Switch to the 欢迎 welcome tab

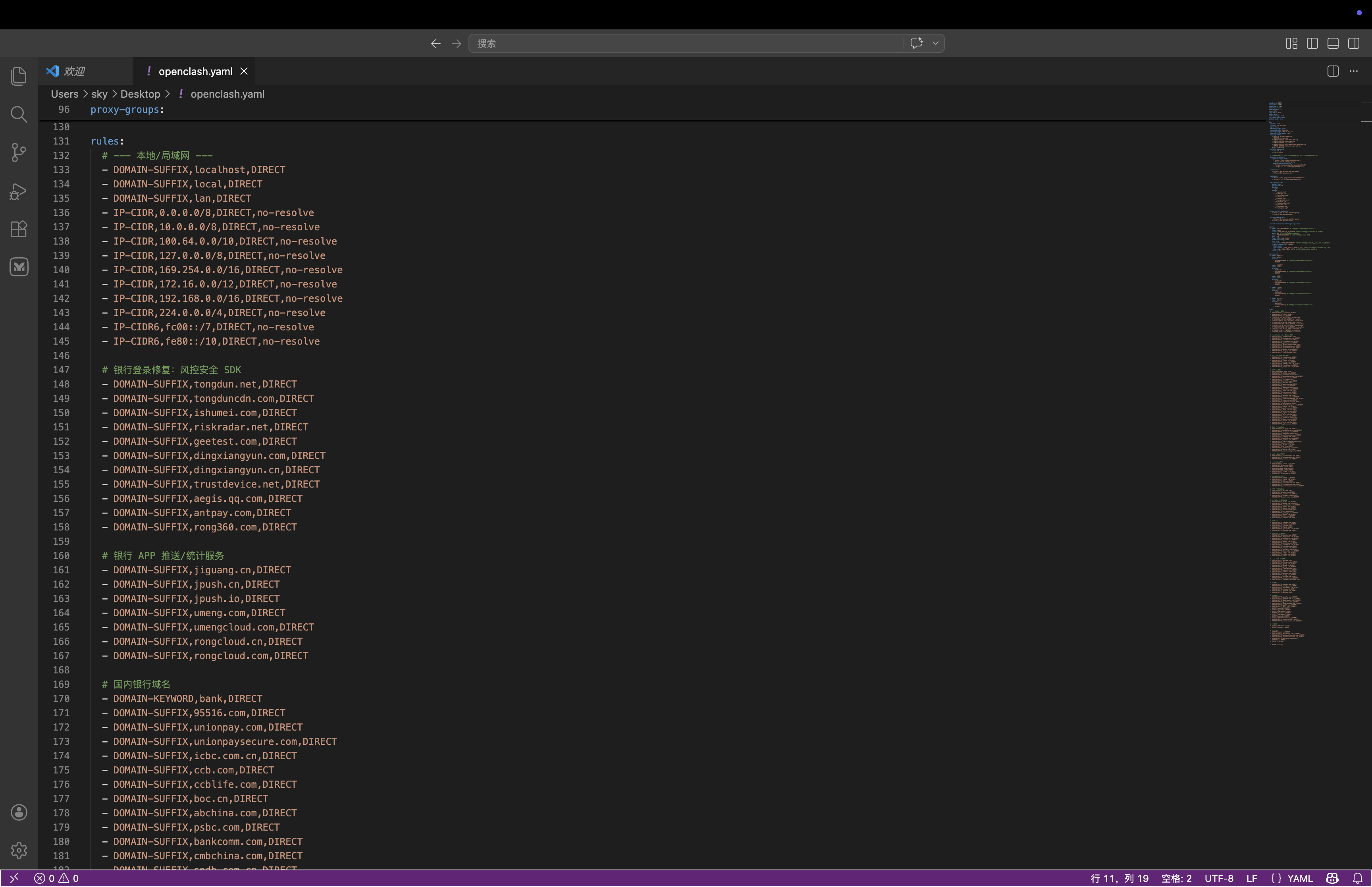[74, 71]
